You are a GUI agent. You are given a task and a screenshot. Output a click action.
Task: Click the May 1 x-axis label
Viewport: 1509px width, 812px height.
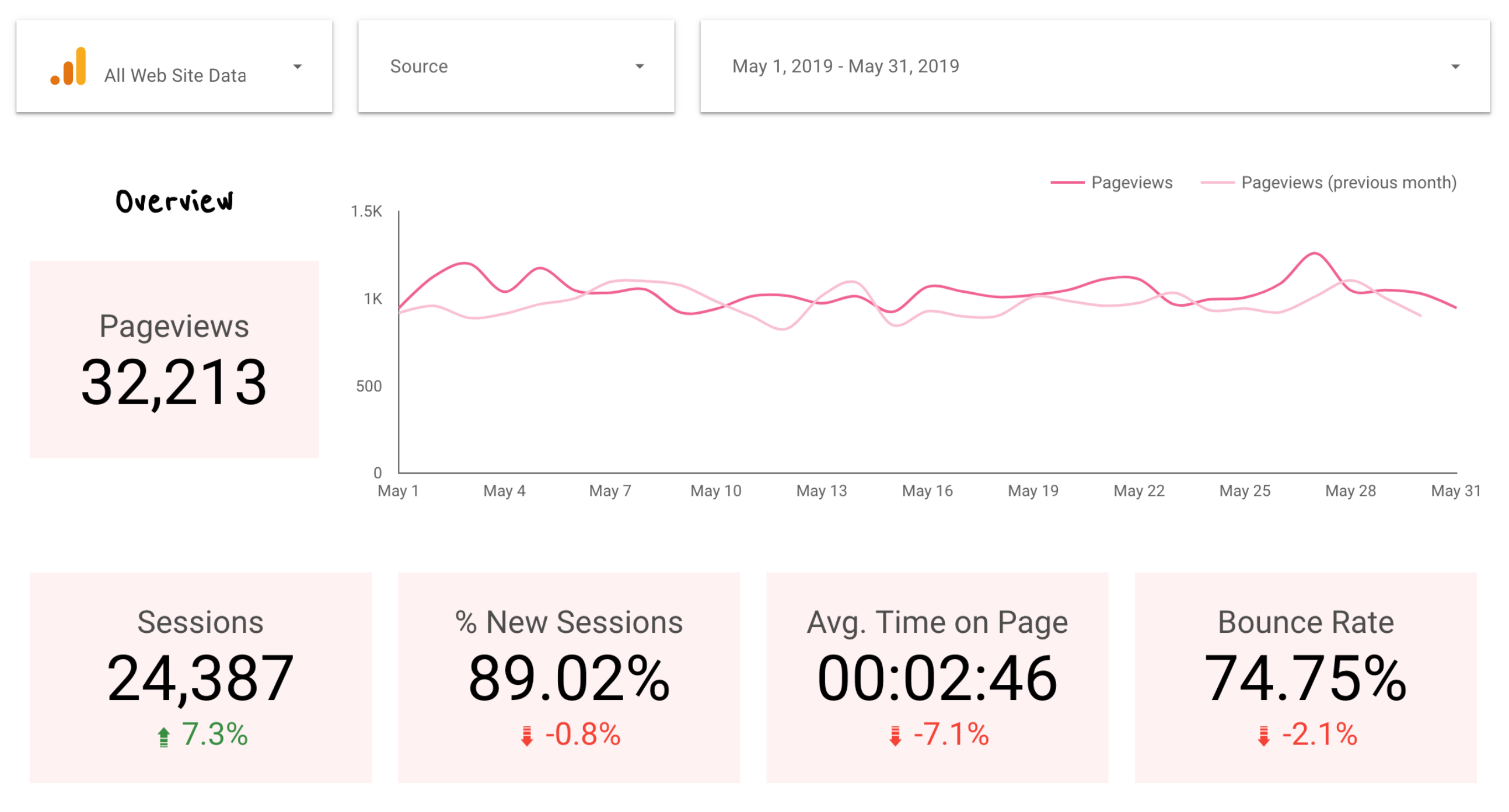point(399,491)
